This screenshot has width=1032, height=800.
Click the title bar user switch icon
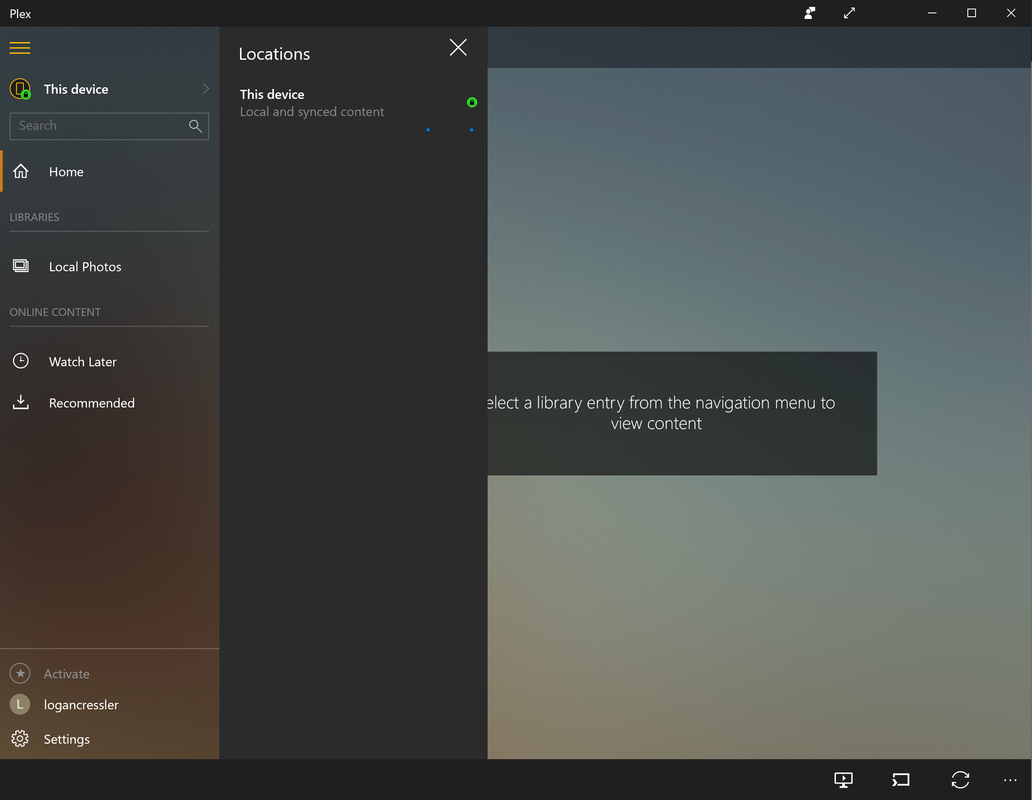coord(810,13)
